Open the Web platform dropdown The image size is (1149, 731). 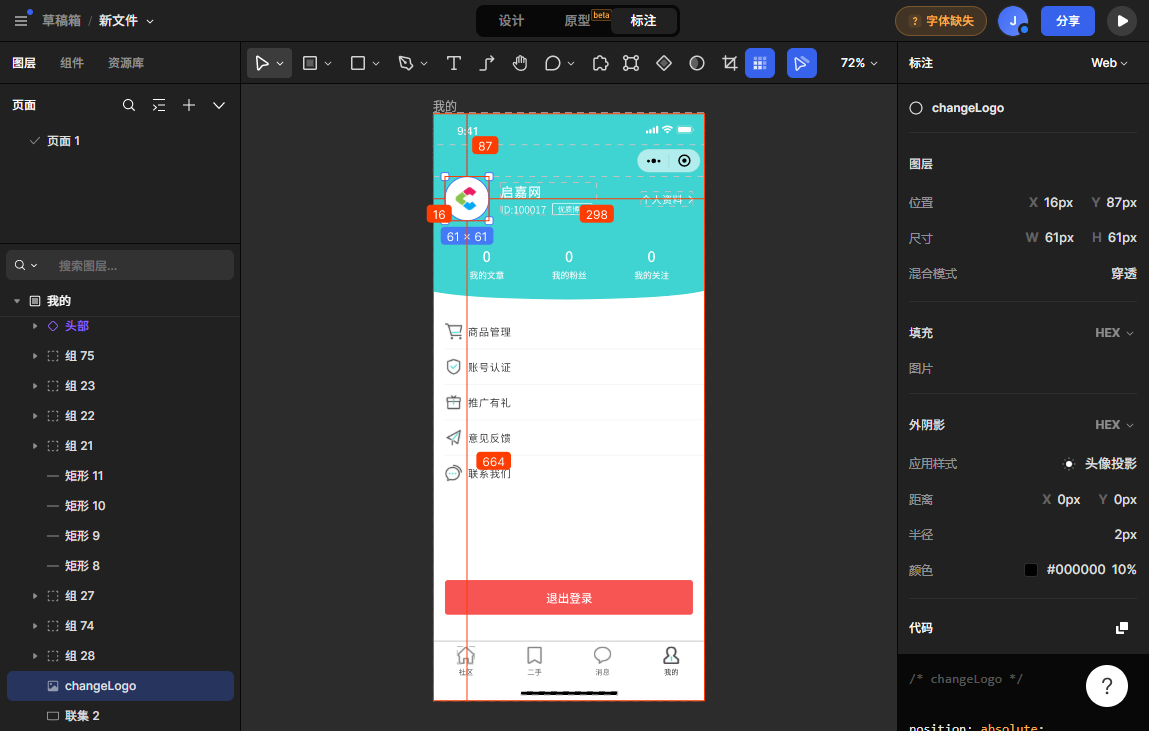(1109, 63)
